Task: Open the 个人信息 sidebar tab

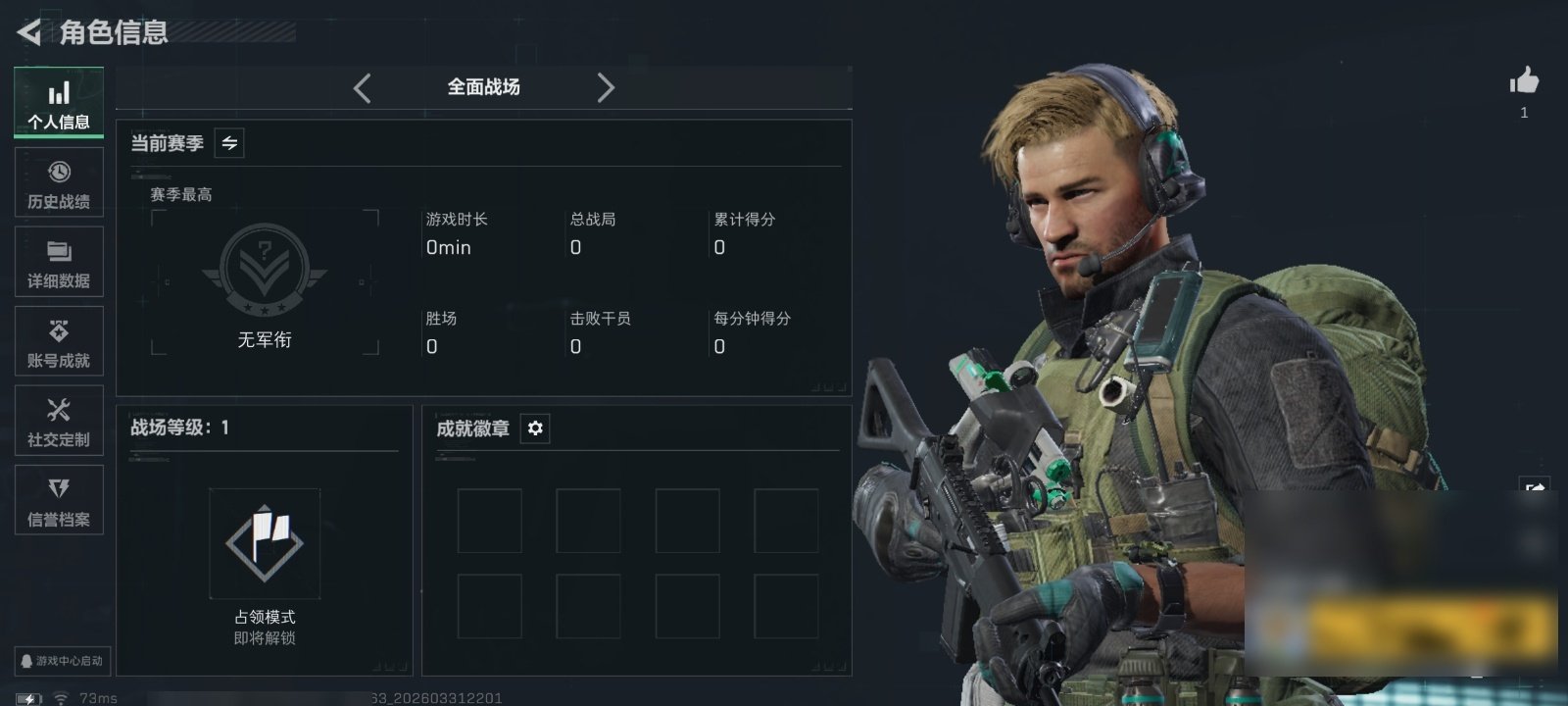Action: tap(59, 103)
